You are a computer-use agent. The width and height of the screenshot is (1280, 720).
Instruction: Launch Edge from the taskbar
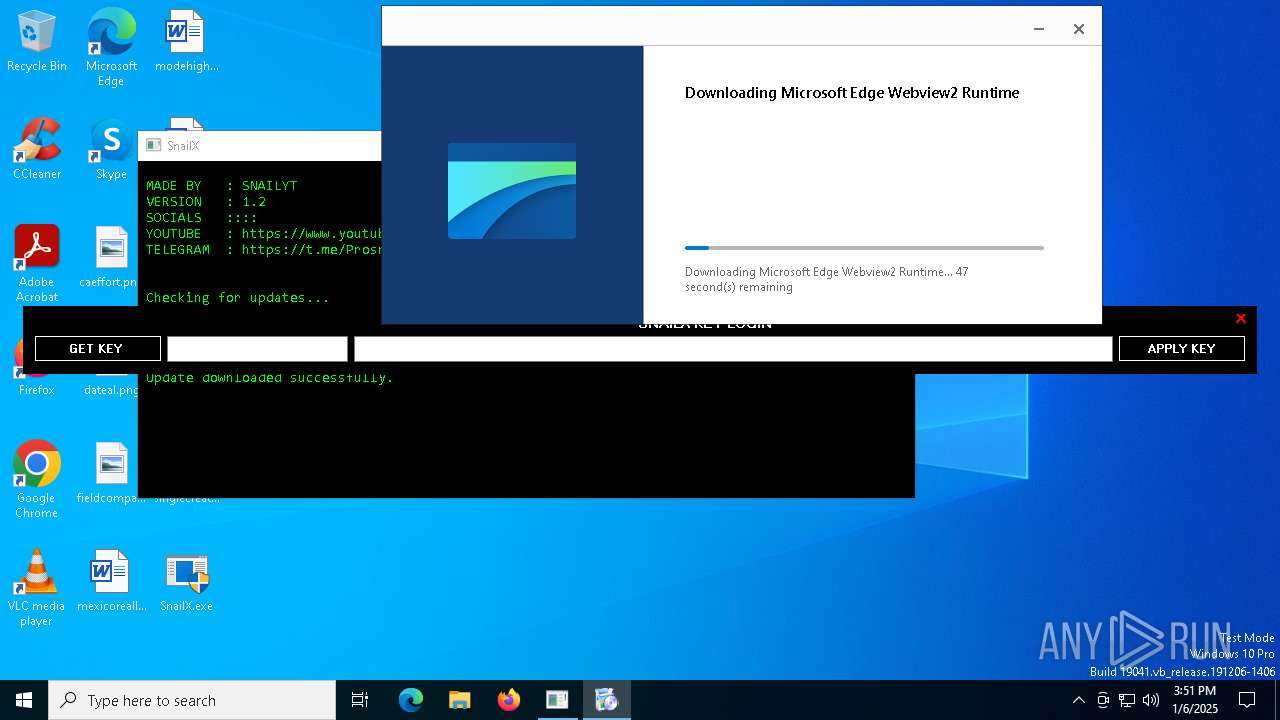click(x=411, y=700)
